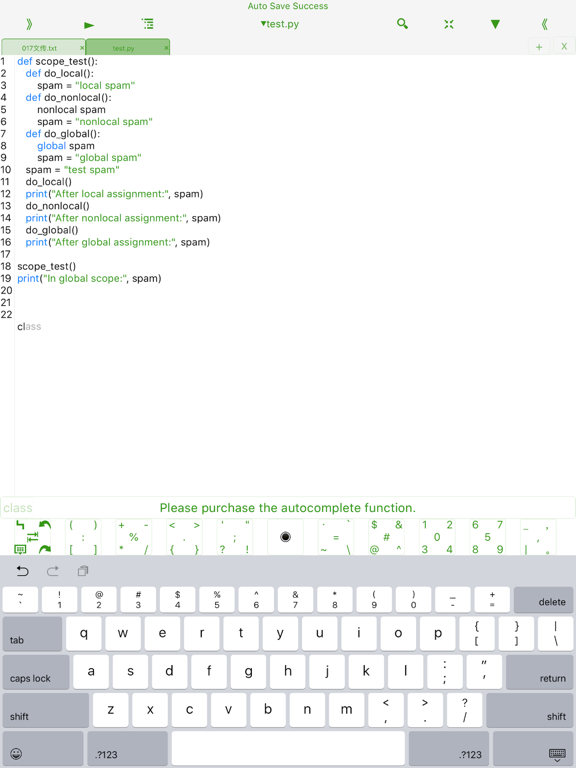Place cursor on "After global assignment:" print line
The width and height of the screenshot is (576, 768).
point(118,242)
